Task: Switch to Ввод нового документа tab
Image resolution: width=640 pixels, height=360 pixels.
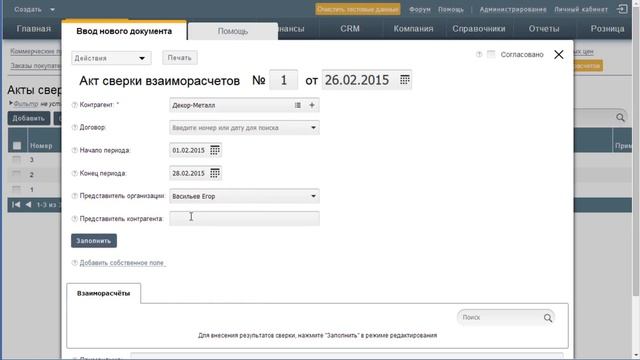Action: pyautogui.click(x=124, y=31)
